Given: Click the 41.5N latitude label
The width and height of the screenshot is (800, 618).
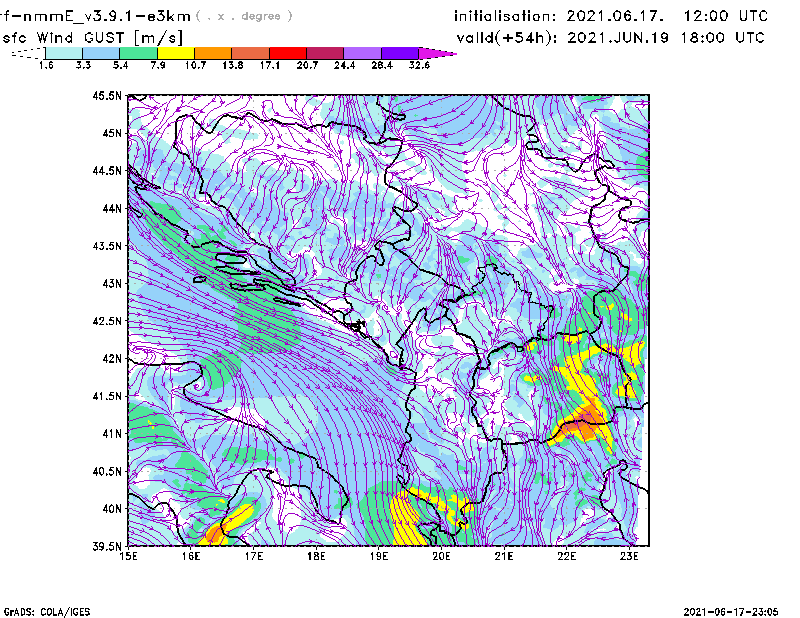Looking at the screenshot, I should click(107, 396).
